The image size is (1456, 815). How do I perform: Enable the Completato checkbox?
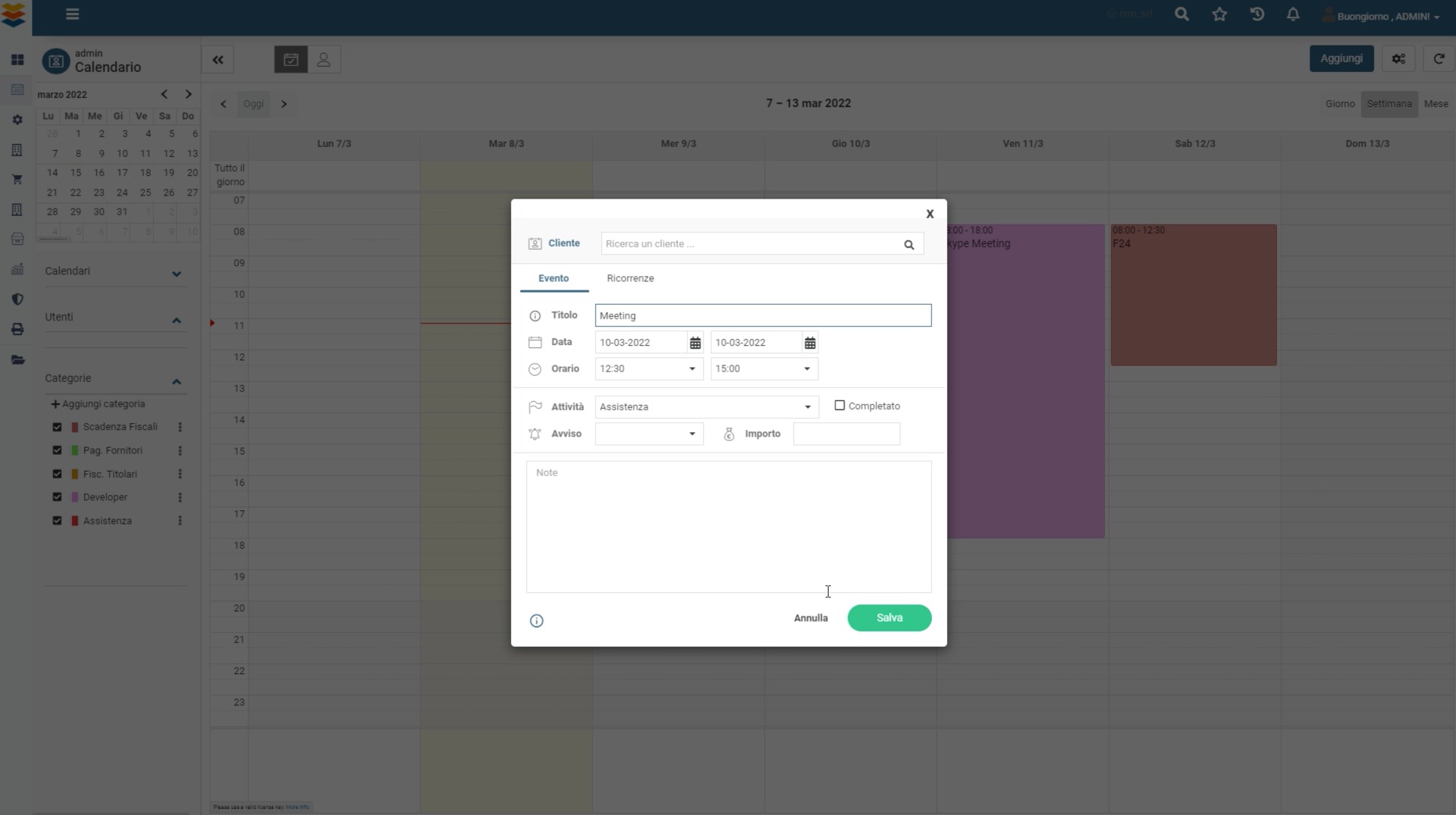[839, 406]
